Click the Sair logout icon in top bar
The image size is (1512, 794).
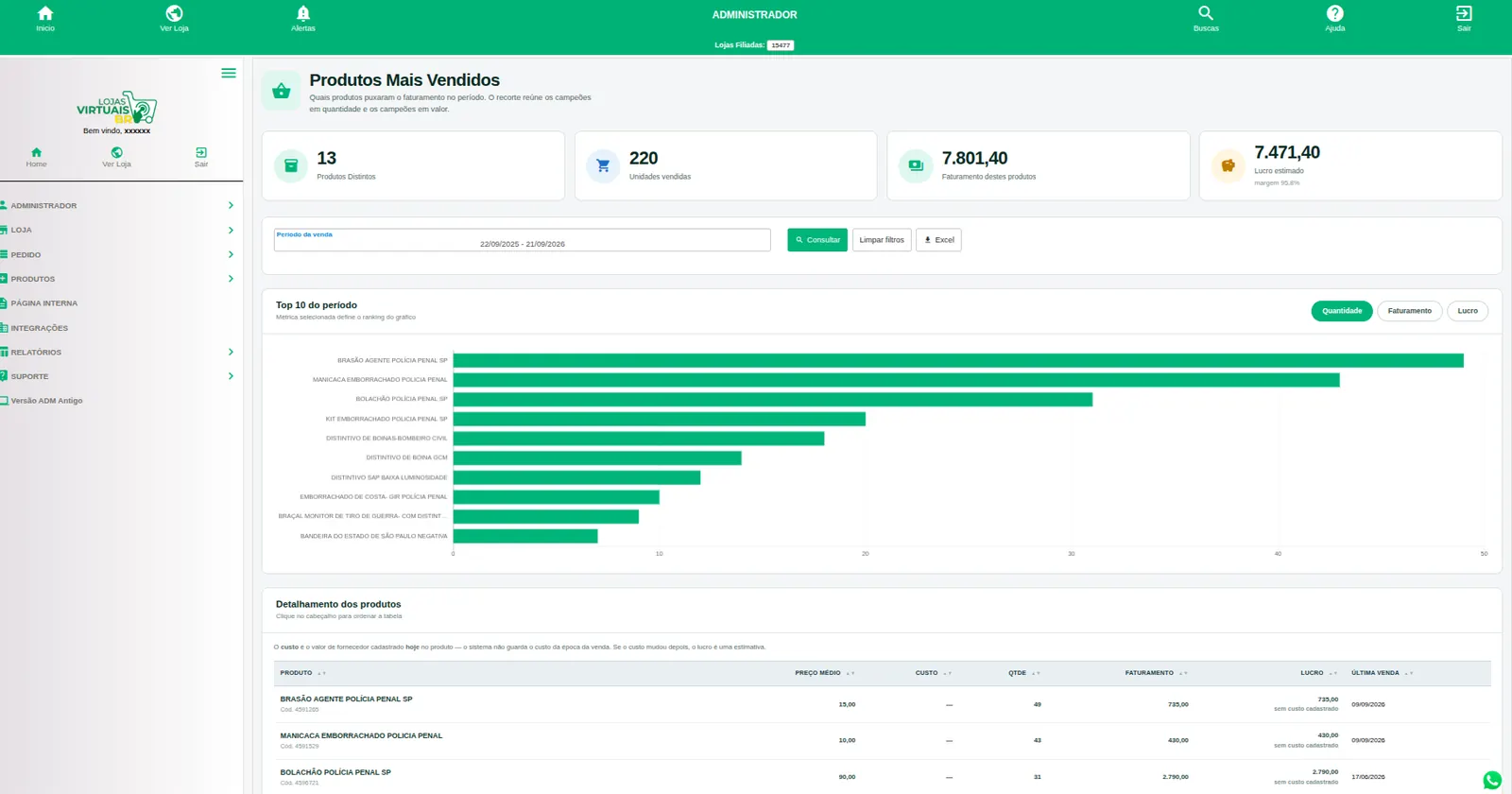coord(1464,18)
